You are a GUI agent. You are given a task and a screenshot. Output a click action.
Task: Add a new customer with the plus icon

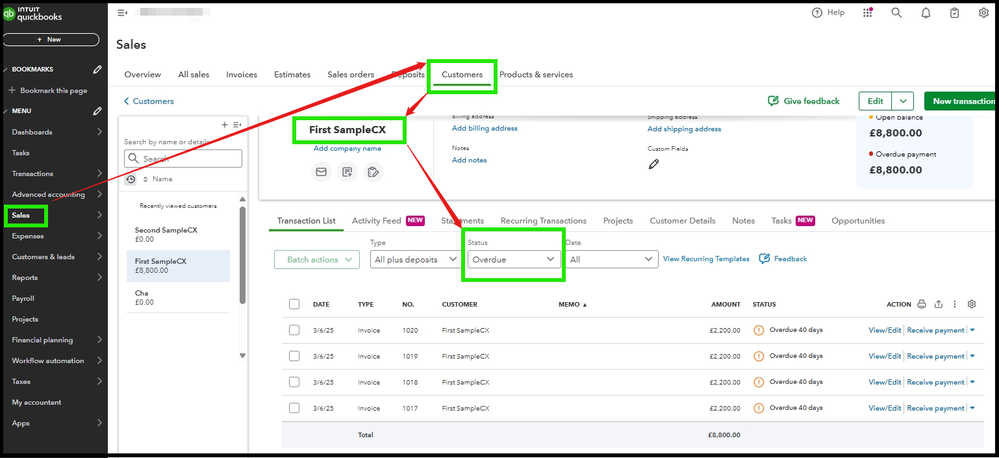224,125
